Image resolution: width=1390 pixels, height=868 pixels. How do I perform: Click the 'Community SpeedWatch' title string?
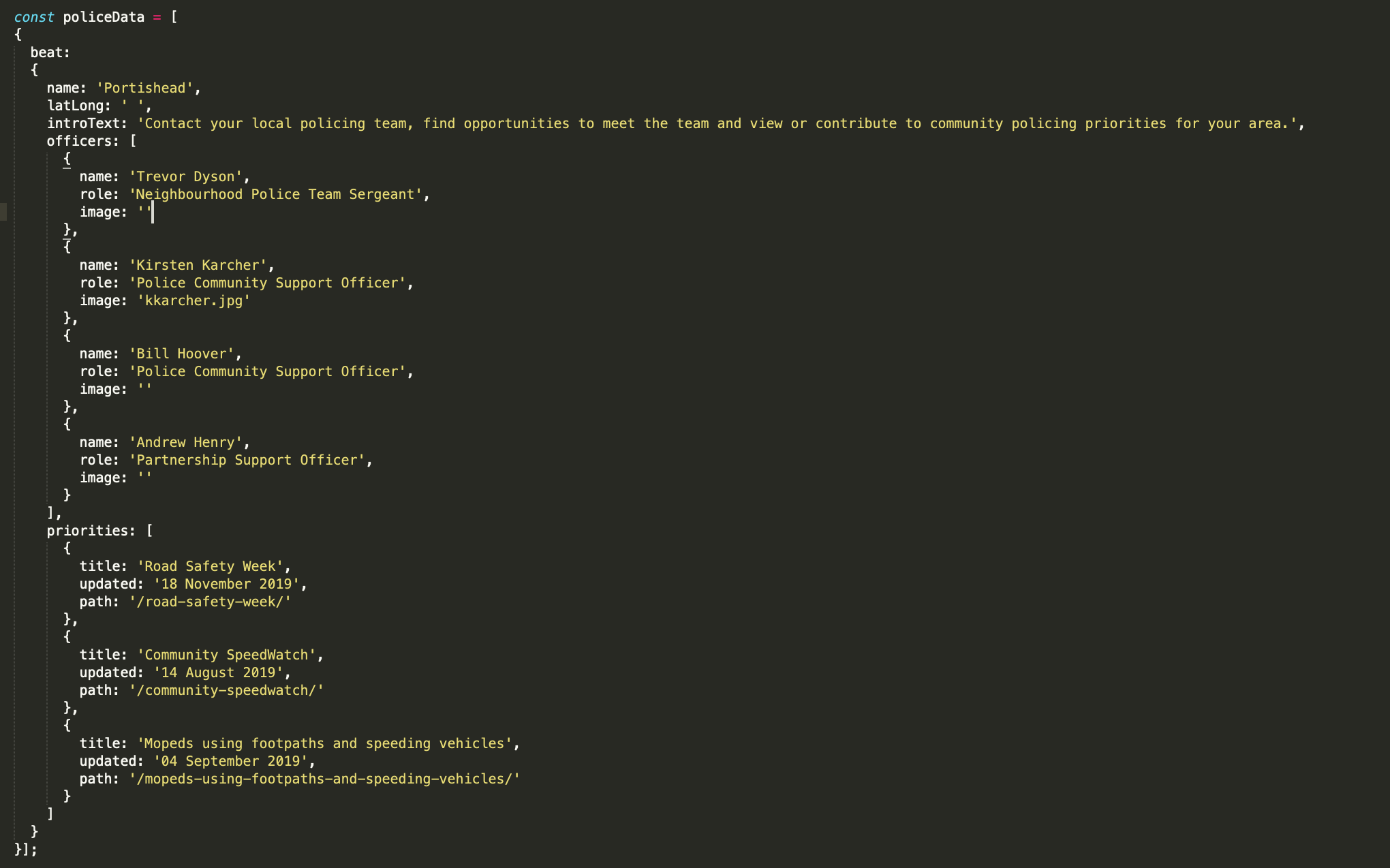[226, 655]
